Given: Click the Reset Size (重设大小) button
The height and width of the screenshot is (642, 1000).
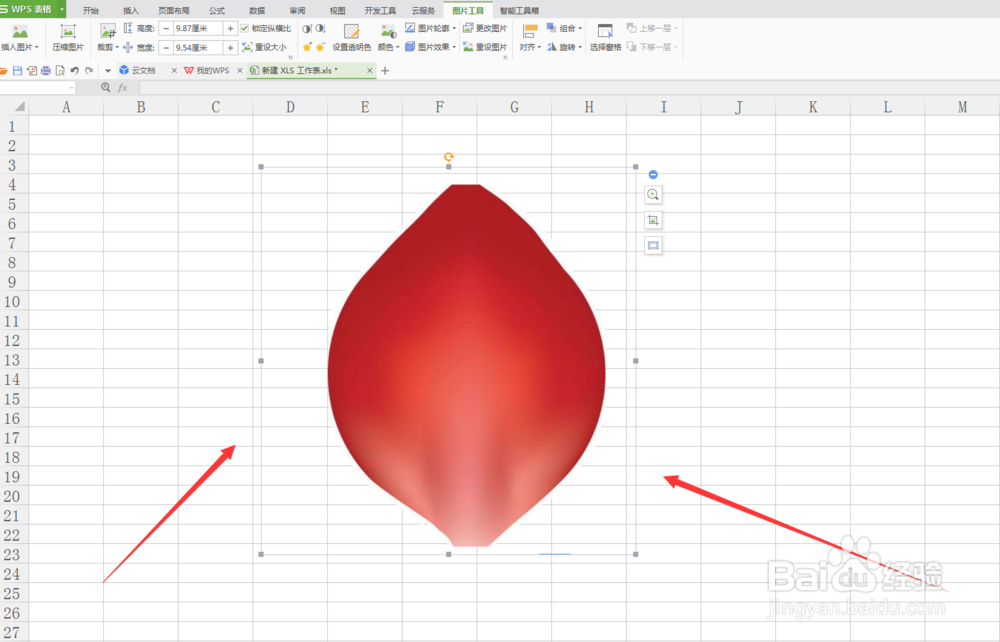Looking at the screenshot, I should tap(265, 47).
